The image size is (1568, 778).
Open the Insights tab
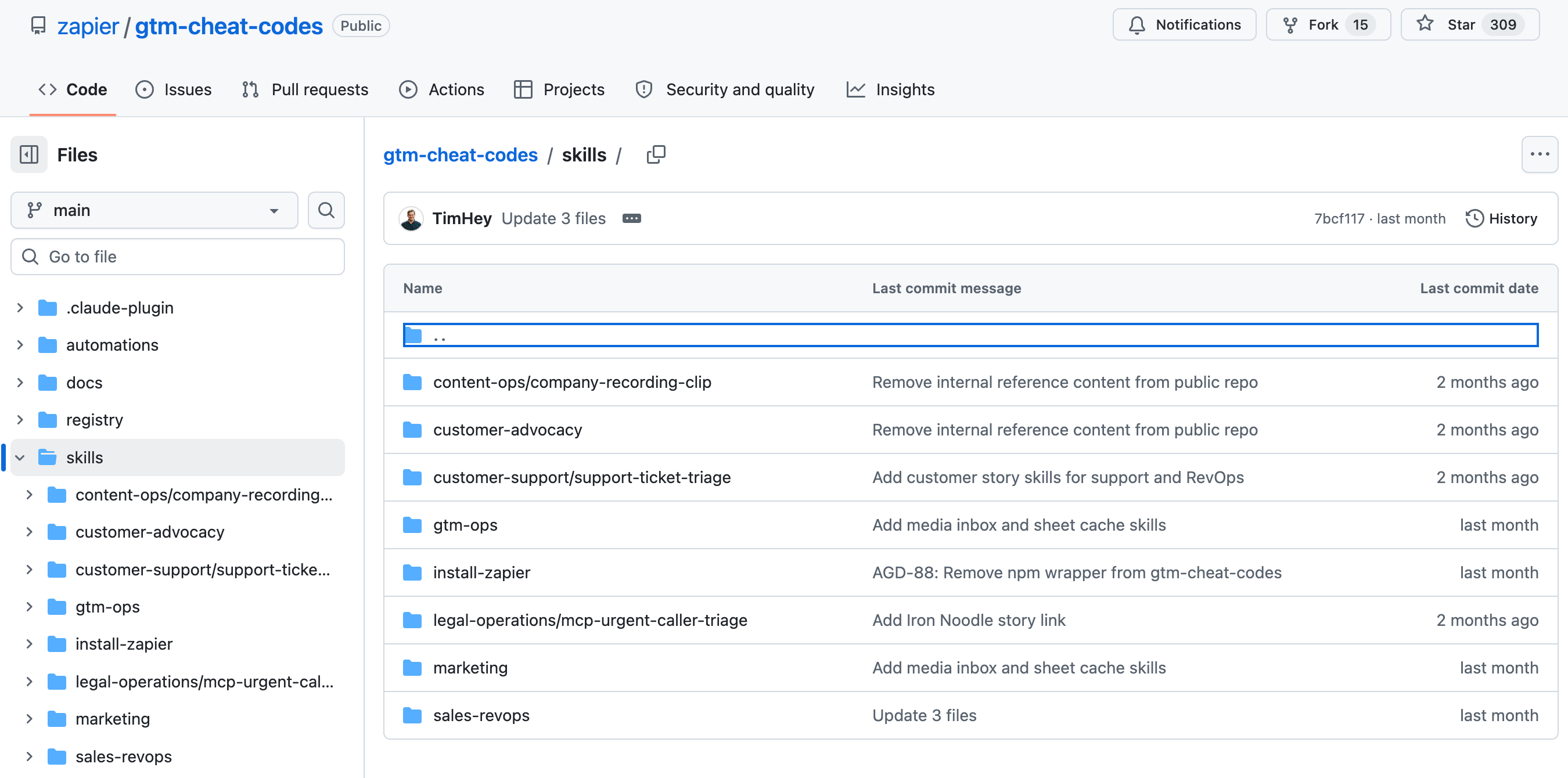(890, 89)
